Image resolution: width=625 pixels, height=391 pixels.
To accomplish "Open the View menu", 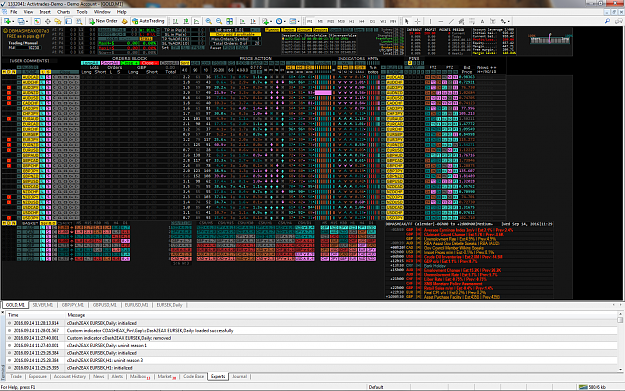I will (28, 12).
